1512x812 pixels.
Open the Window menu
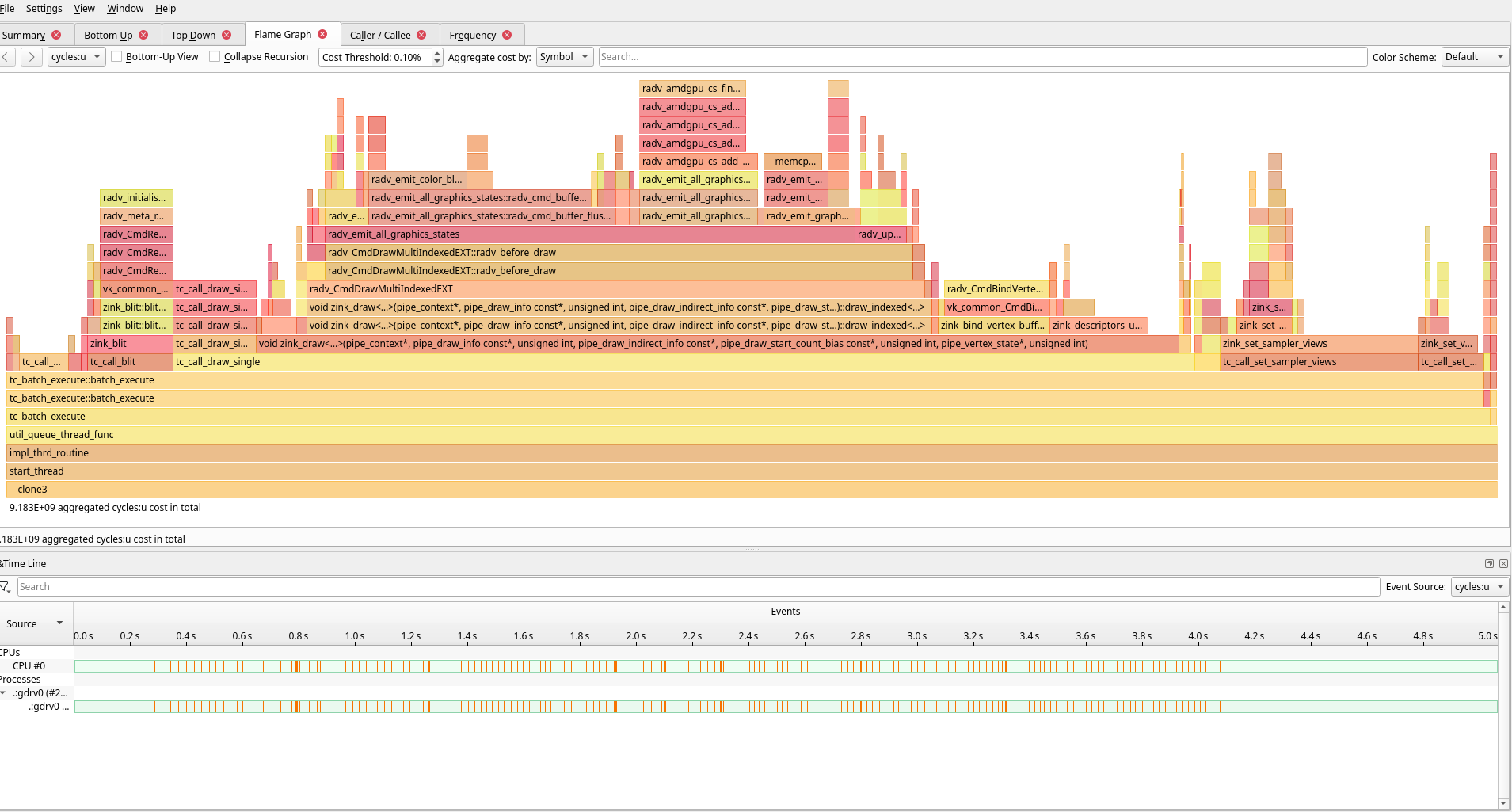125,9
